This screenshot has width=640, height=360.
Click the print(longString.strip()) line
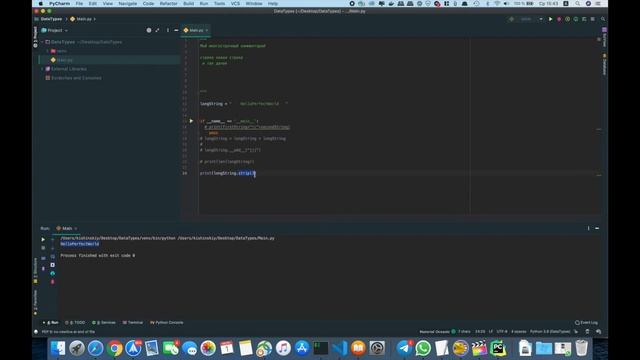point(228,173)
